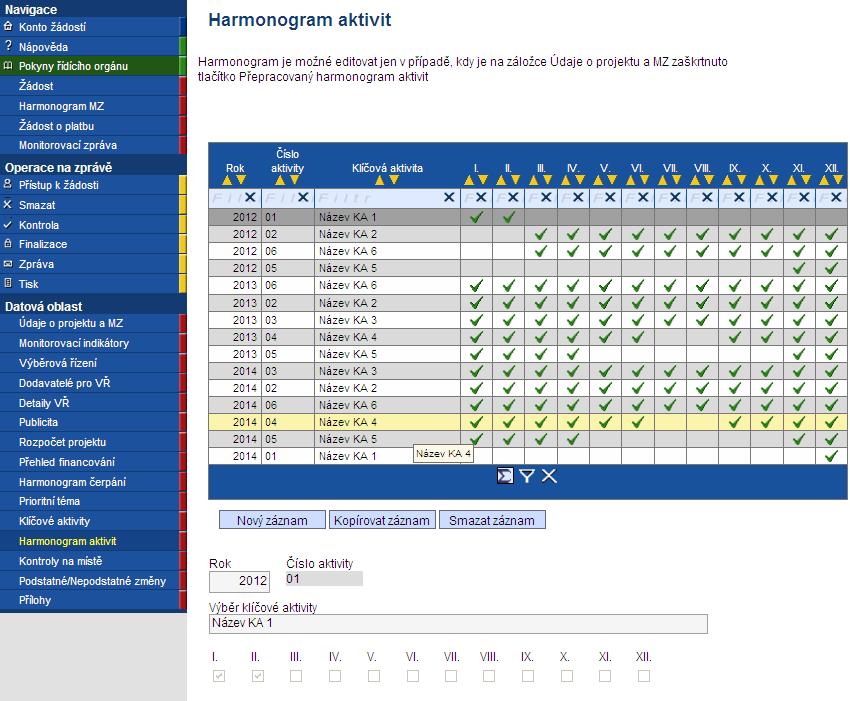The width and height of the screenshot is (850, 701).
Task: Sort month I. column ascending
Action: pos(469,180)
